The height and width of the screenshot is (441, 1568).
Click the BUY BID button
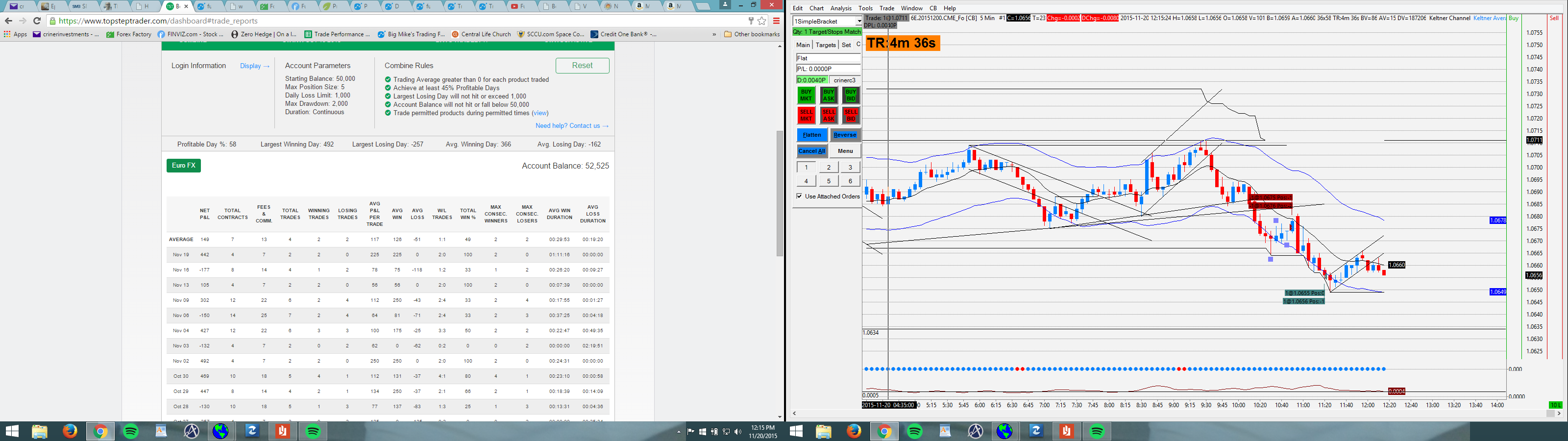tap(850, 96)
